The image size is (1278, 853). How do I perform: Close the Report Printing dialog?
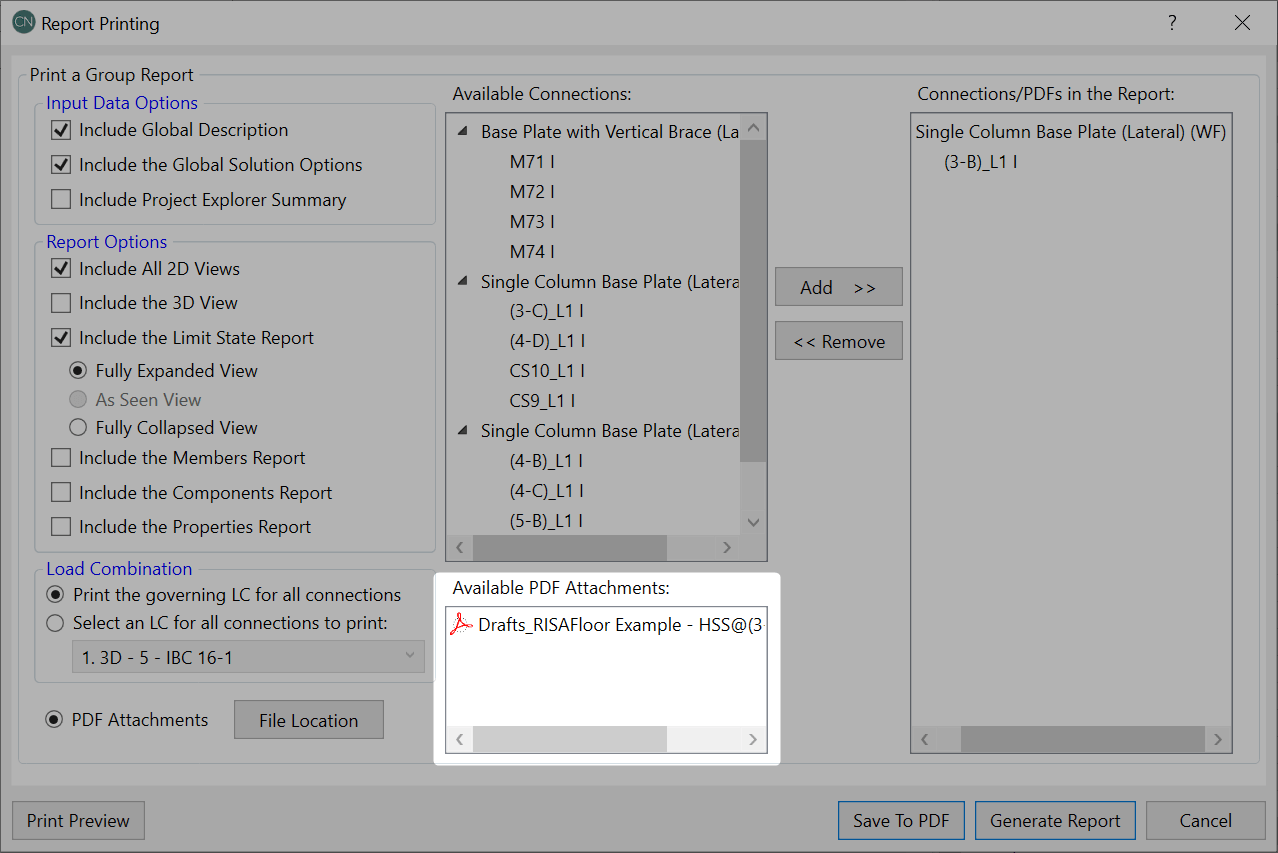(1242, 23)
